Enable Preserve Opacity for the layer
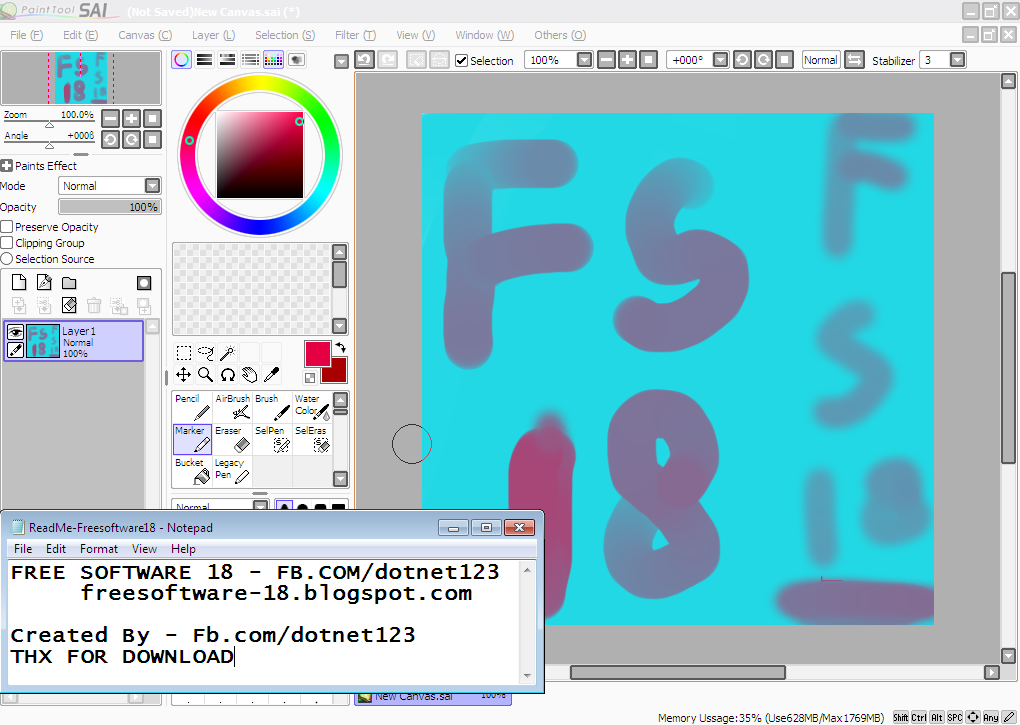 (8, 227)
